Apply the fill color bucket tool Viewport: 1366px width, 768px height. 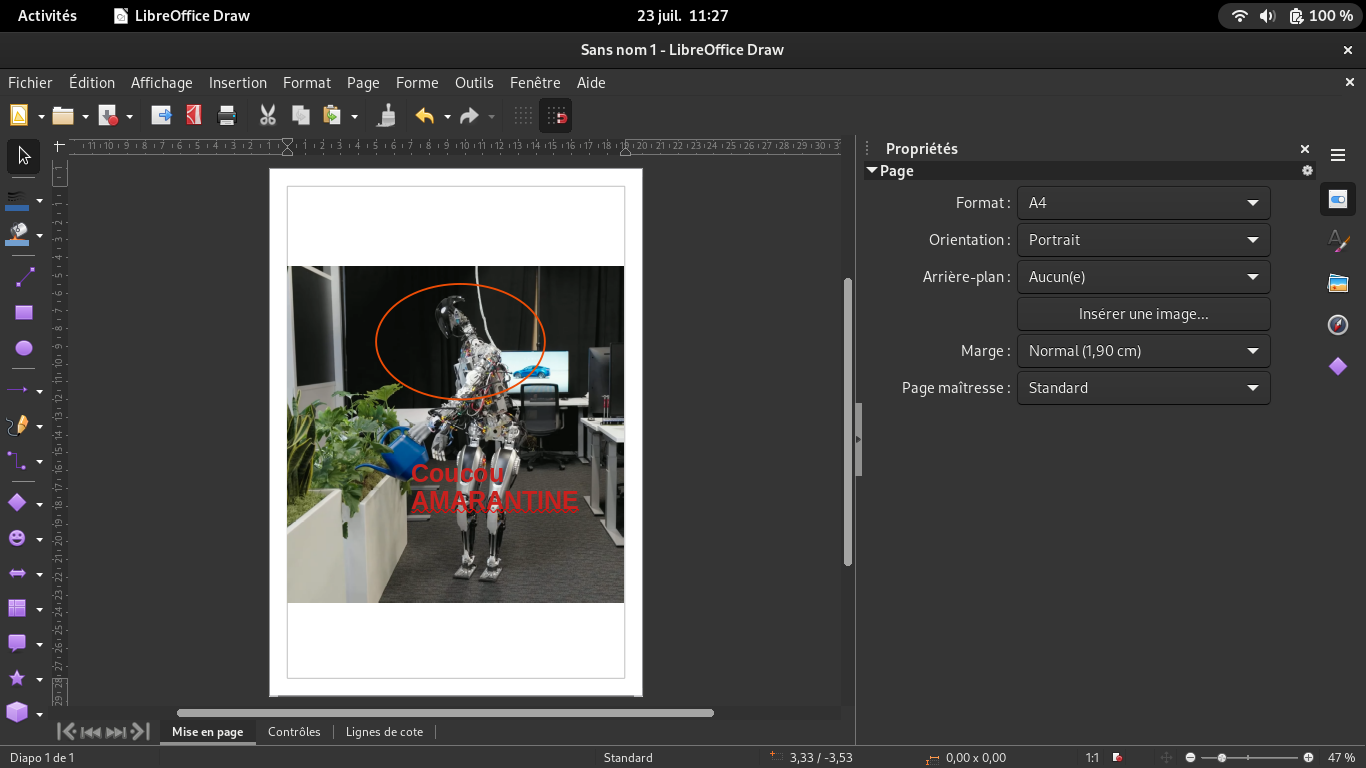18,235
